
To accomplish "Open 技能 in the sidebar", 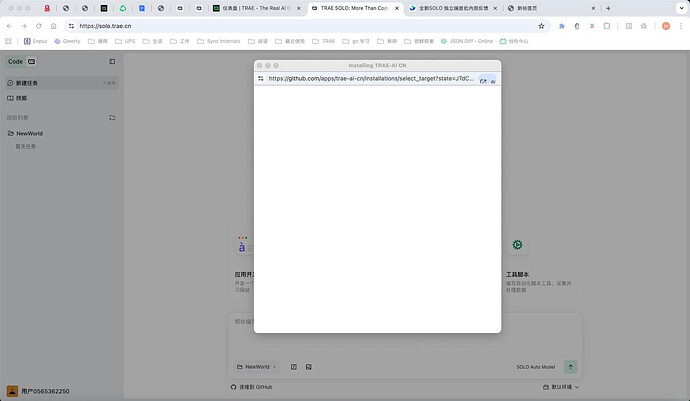I will tap(22, 98).
